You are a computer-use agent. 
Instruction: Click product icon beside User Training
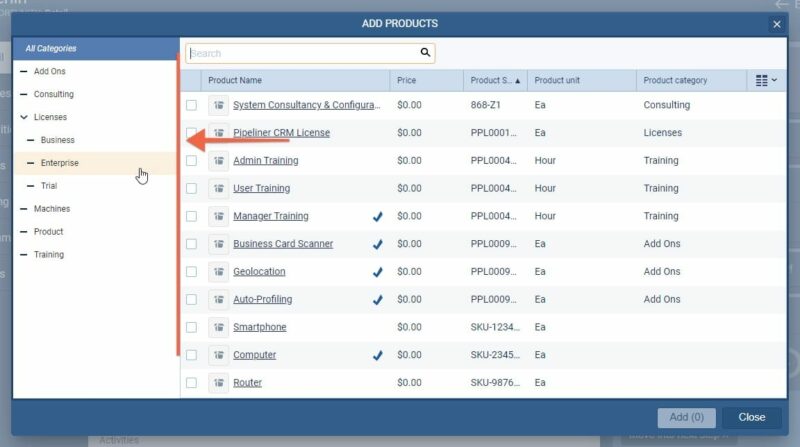(218, 188)
